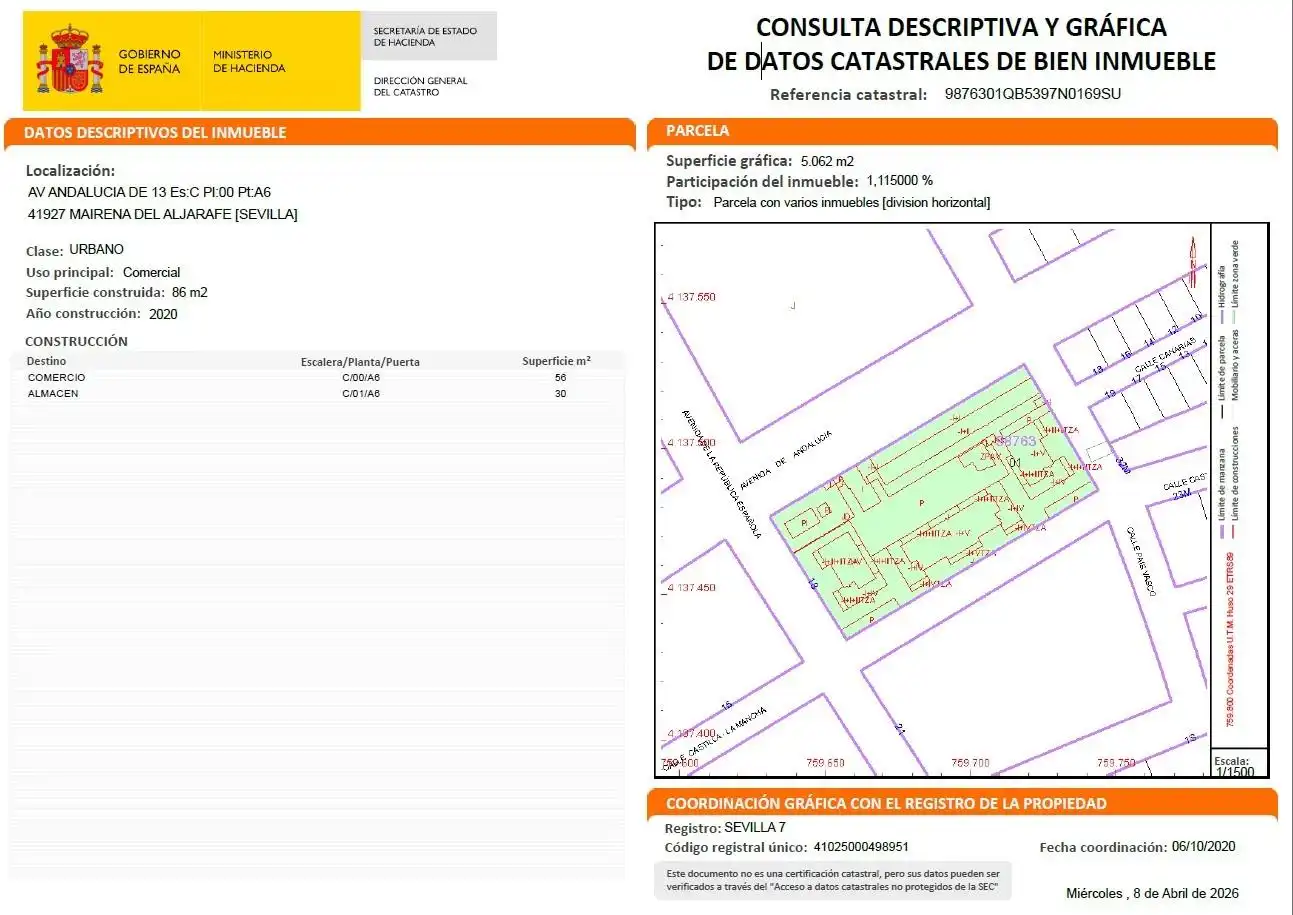Click the 'CALLE CANARIAS' street label on map
The image size is (1293, 915).
(1165, 358)
